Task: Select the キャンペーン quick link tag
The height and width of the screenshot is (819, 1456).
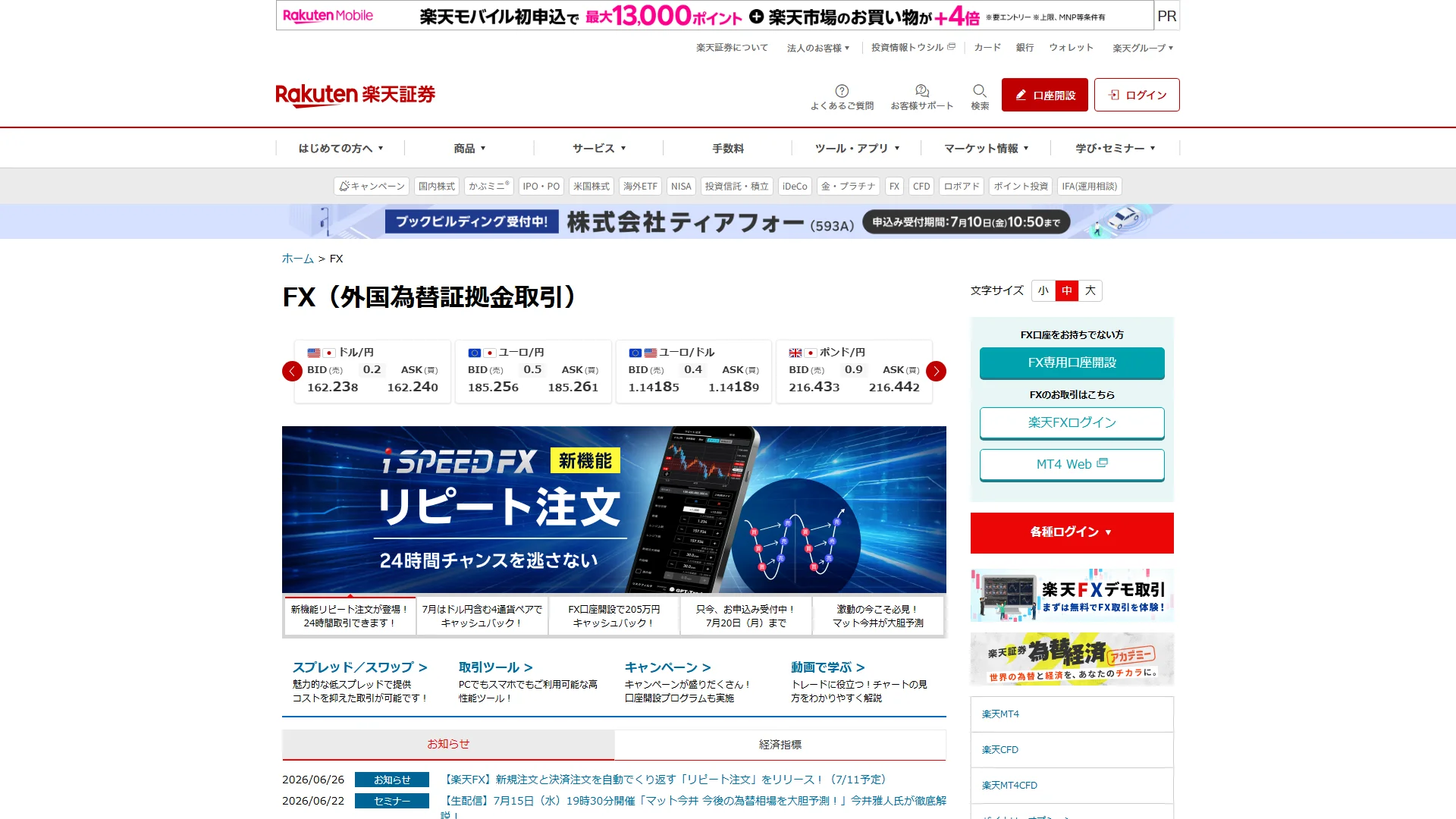Action: tap(372, 186)
